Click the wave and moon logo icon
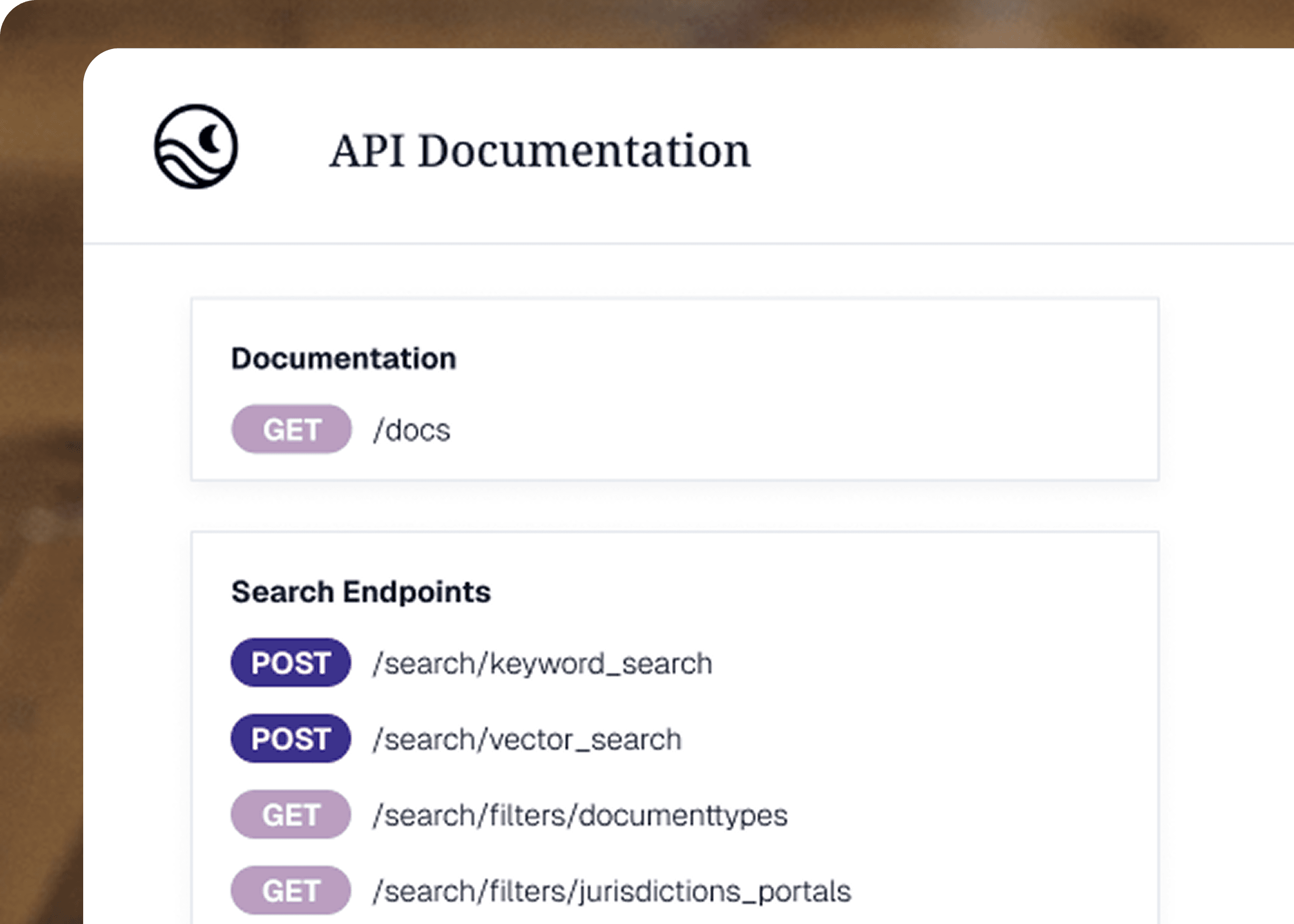Image resolution: width=1294 pixels, height=924 pixels. (x=196, y=146)
